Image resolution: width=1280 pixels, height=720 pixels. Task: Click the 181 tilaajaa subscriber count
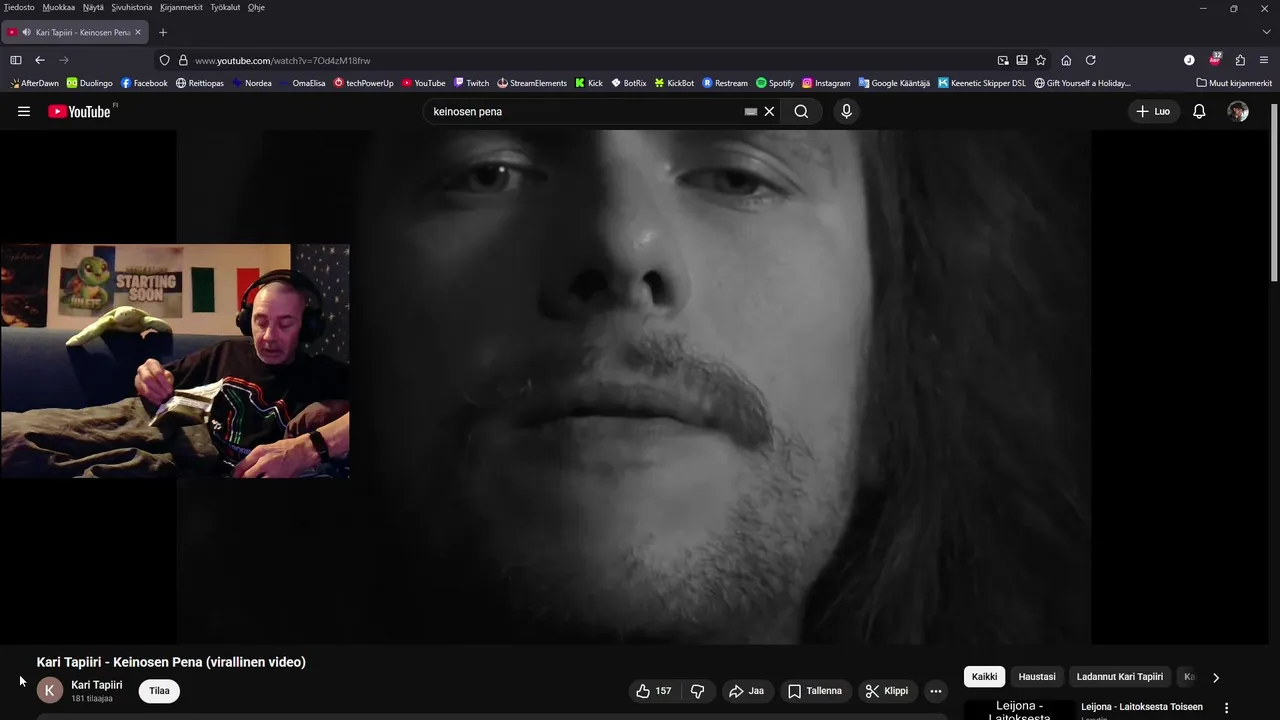pos(92,699)
